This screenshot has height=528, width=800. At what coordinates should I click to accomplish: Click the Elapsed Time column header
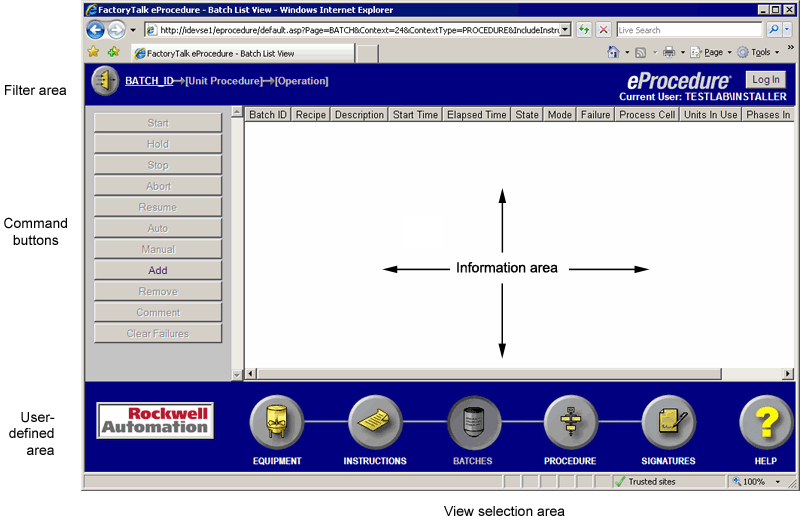click(x=477, y=115)
